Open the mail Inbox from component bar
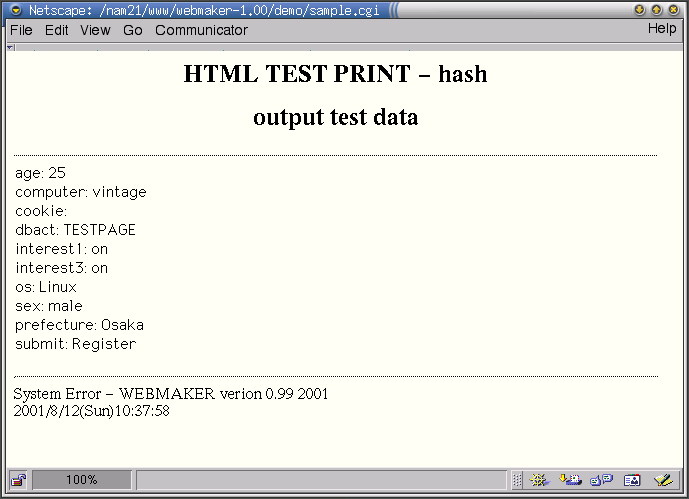 coord(571,480)
